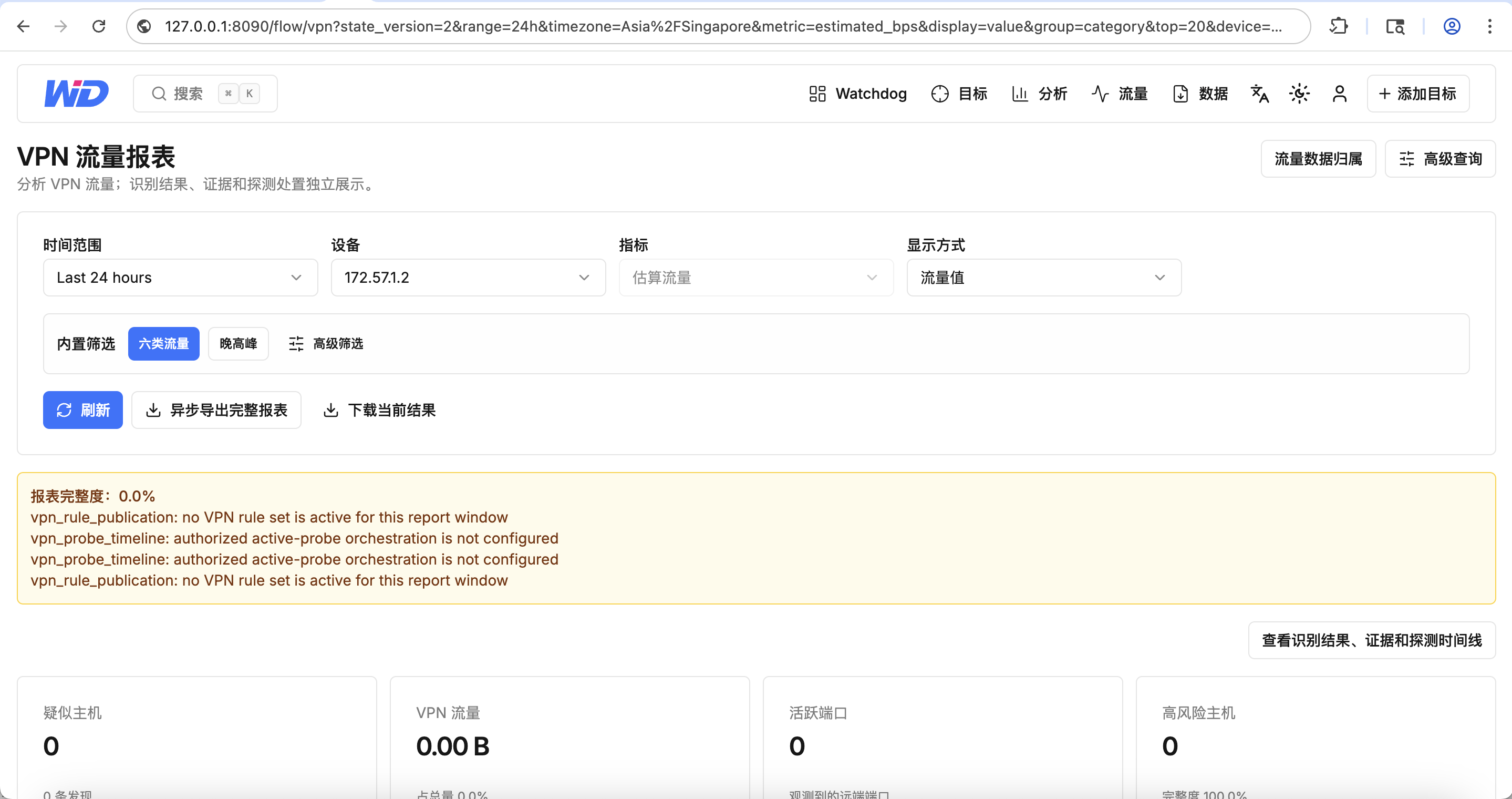1512x799 pixels.
Task: Click the 活跃端口 summary card
Action: point(943,737)
